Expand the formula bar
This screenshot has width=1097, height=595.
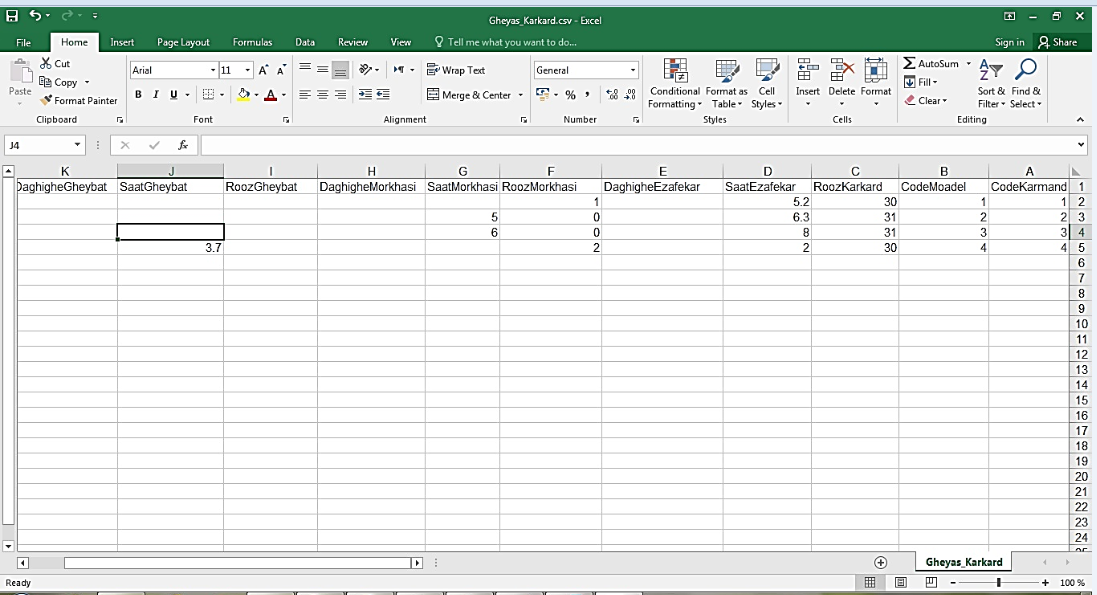click(1082, 145)
